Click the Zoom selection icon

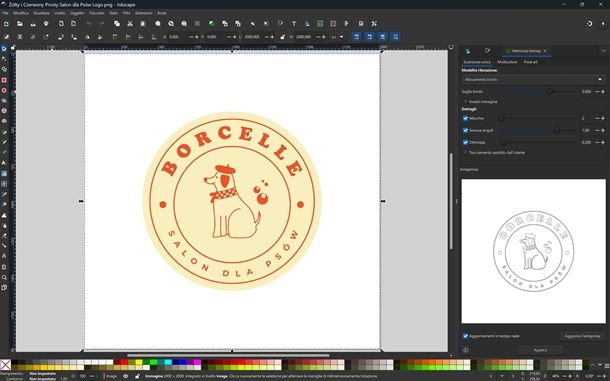[158, 24]
